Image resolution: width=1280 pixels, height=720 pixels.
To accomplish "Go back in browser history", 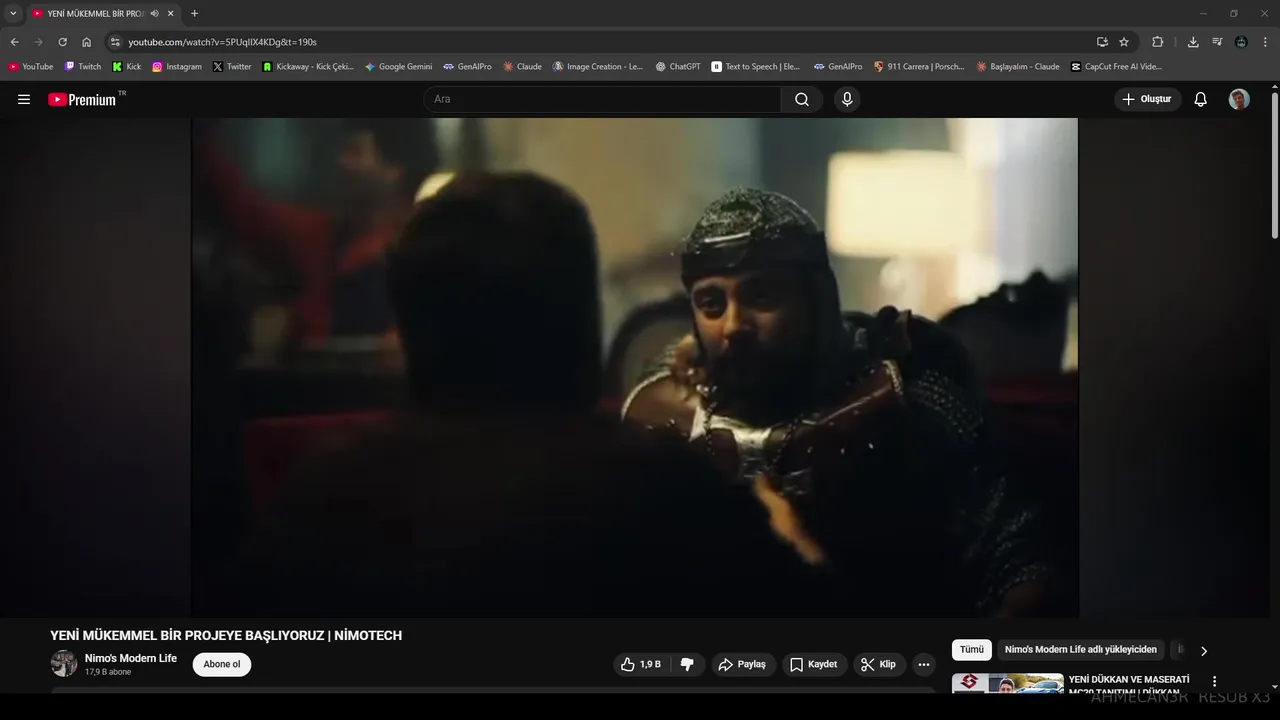I will pos(14,42).
